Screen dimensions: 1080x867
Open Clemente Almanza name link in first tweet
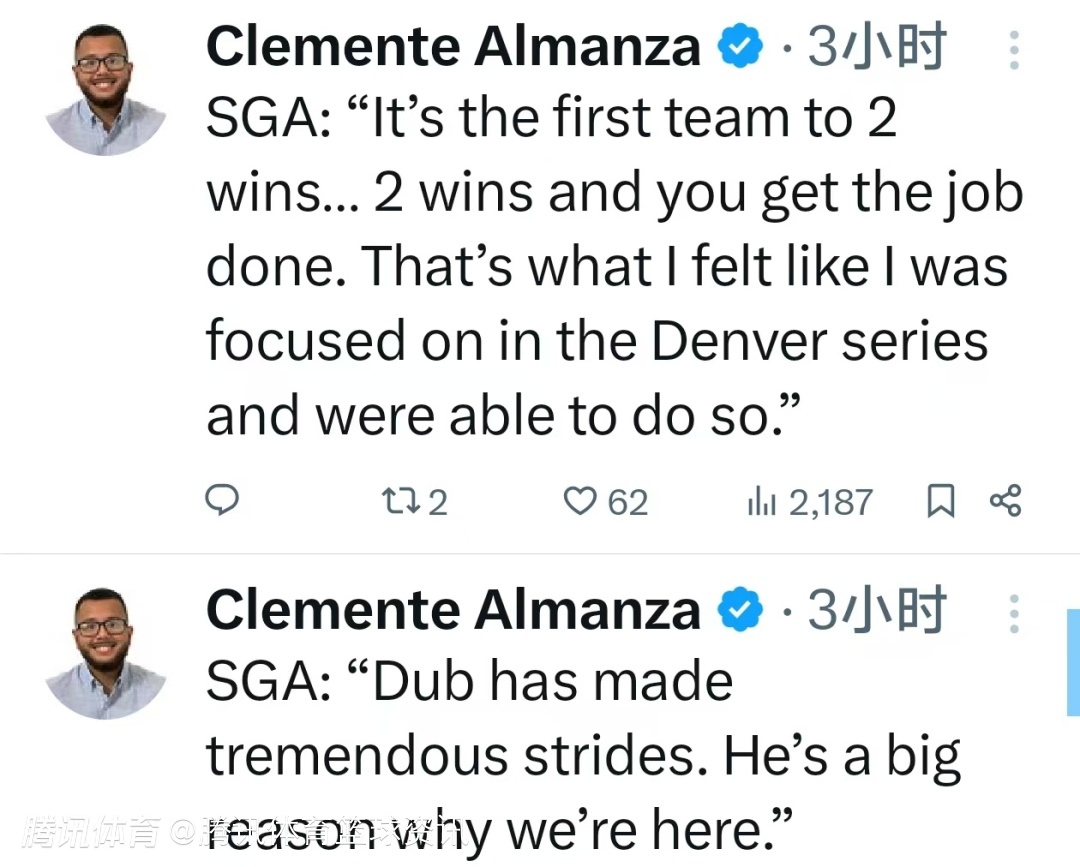(x=453, y=48)
